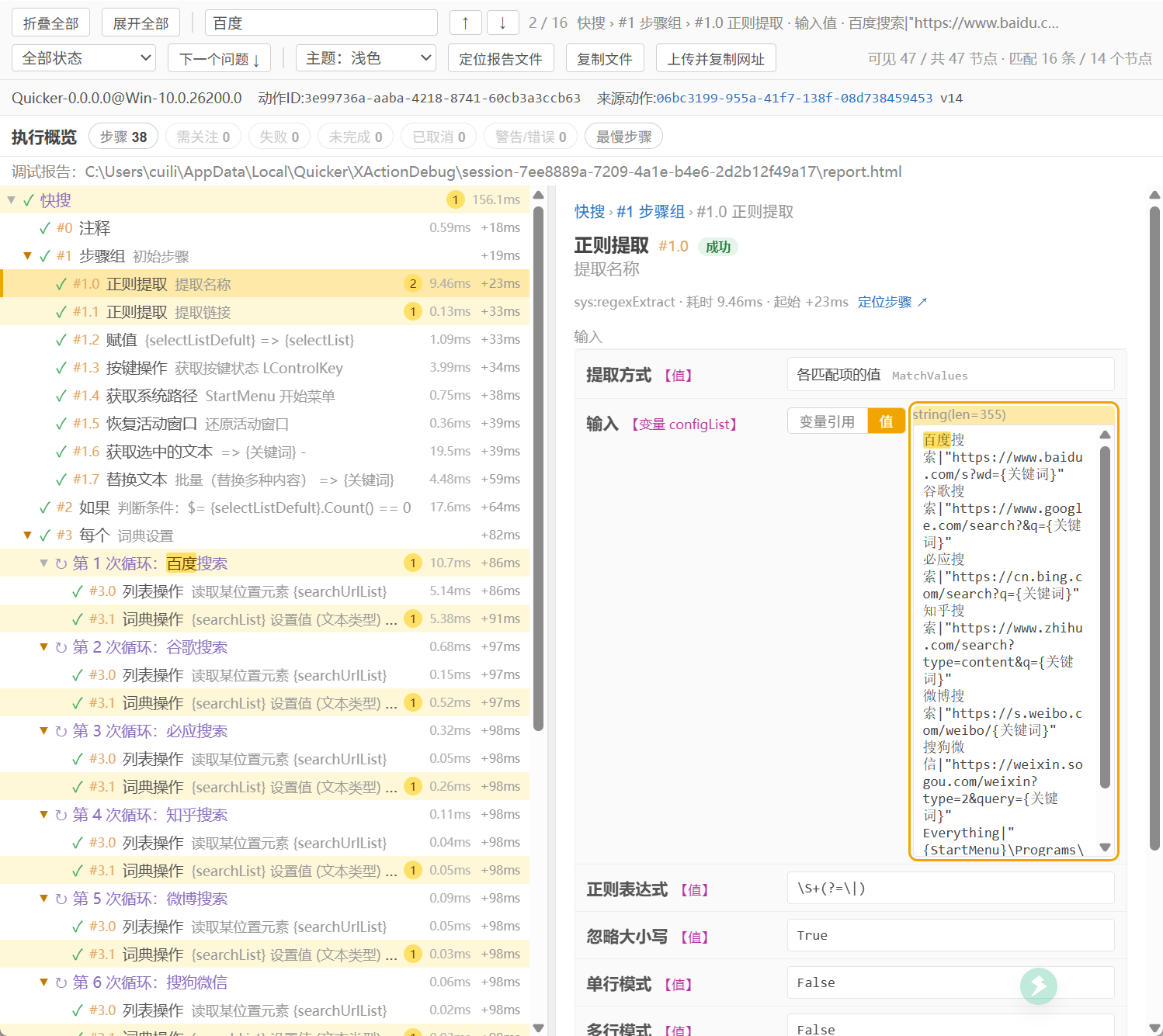The height and width of the screenshot is (1036, 1163).
Task: Open the 定位步骤 link
Action: [x=892, y=302]
